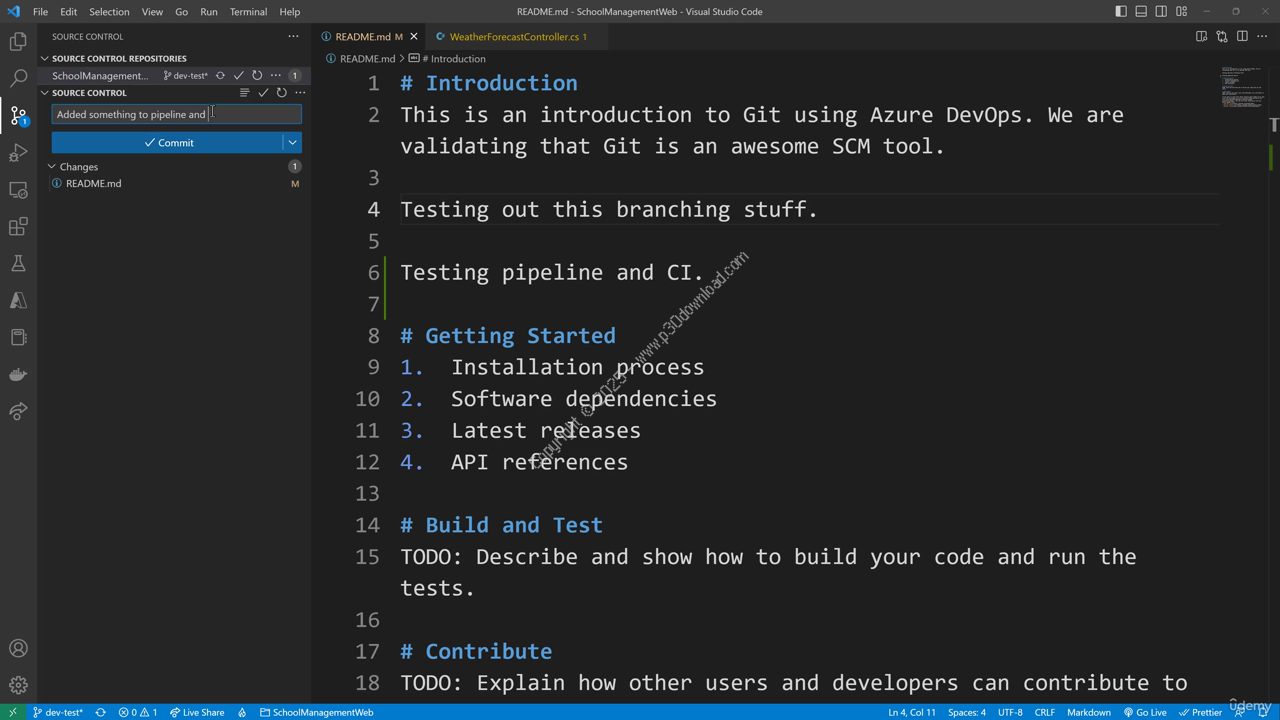The image size is (1280, 720).
Task: Open more actions in SchoolManagement repository row
Action: (x=275, y=75)
